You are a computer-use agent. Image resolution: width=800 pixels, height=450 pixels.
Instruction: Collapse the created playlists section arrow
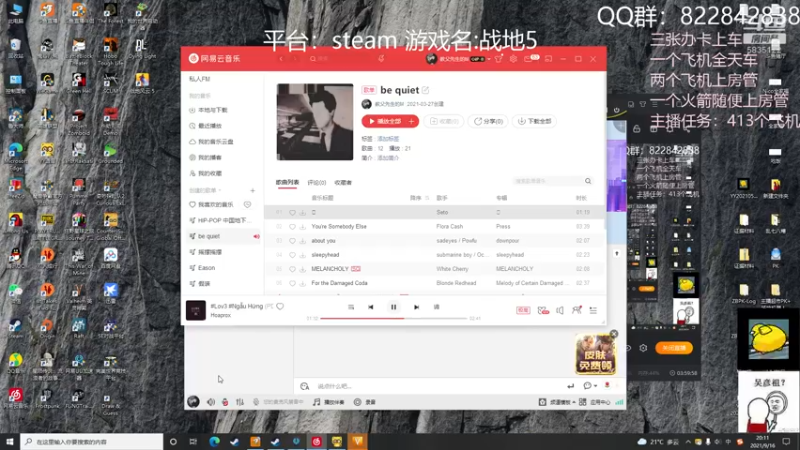point(219,190)
